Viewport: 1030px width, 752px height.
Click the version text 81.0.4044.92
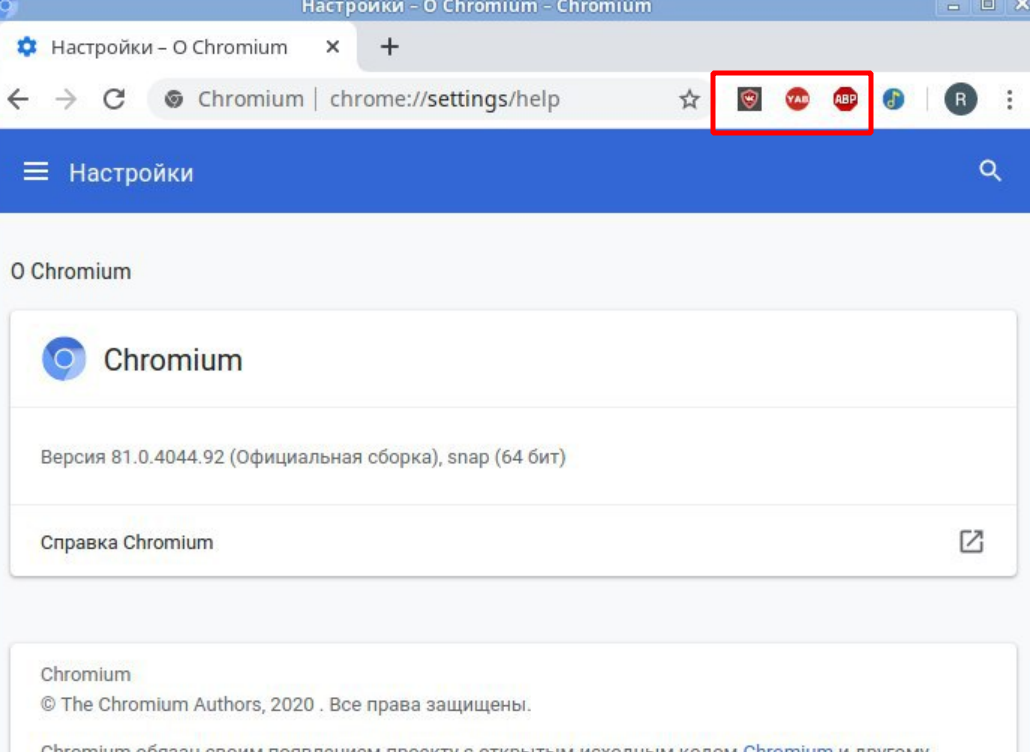pyautogui.click(x=168, y=457)
